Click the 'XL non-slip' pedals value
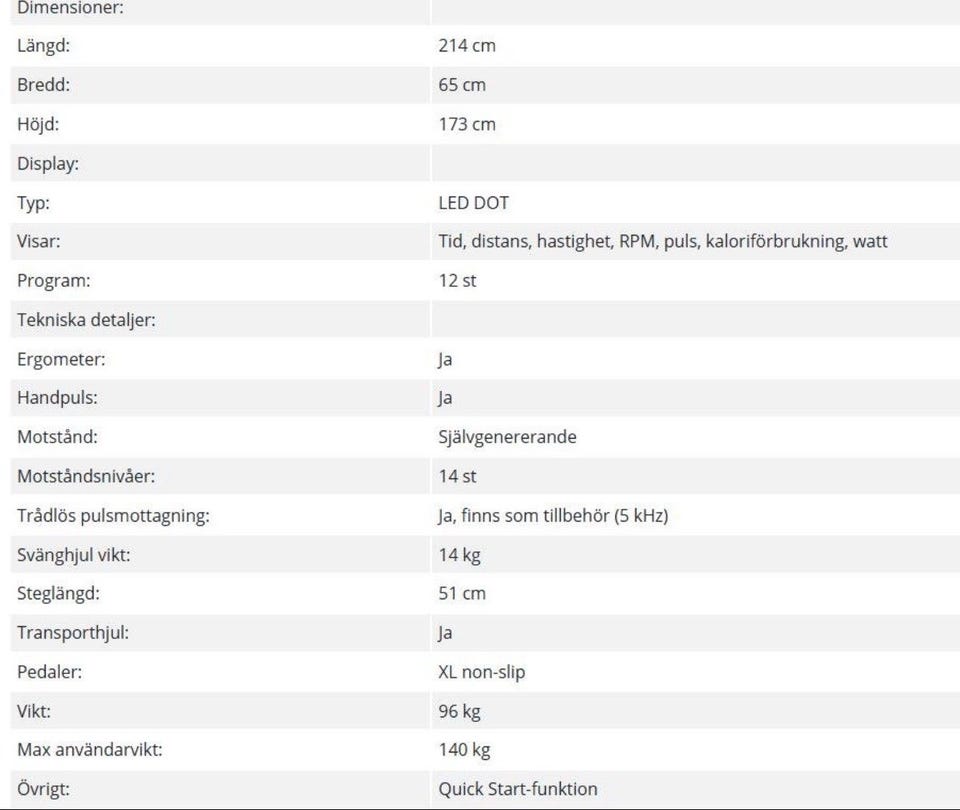Screen dimensions: 960x810 [x=482, y=672]
